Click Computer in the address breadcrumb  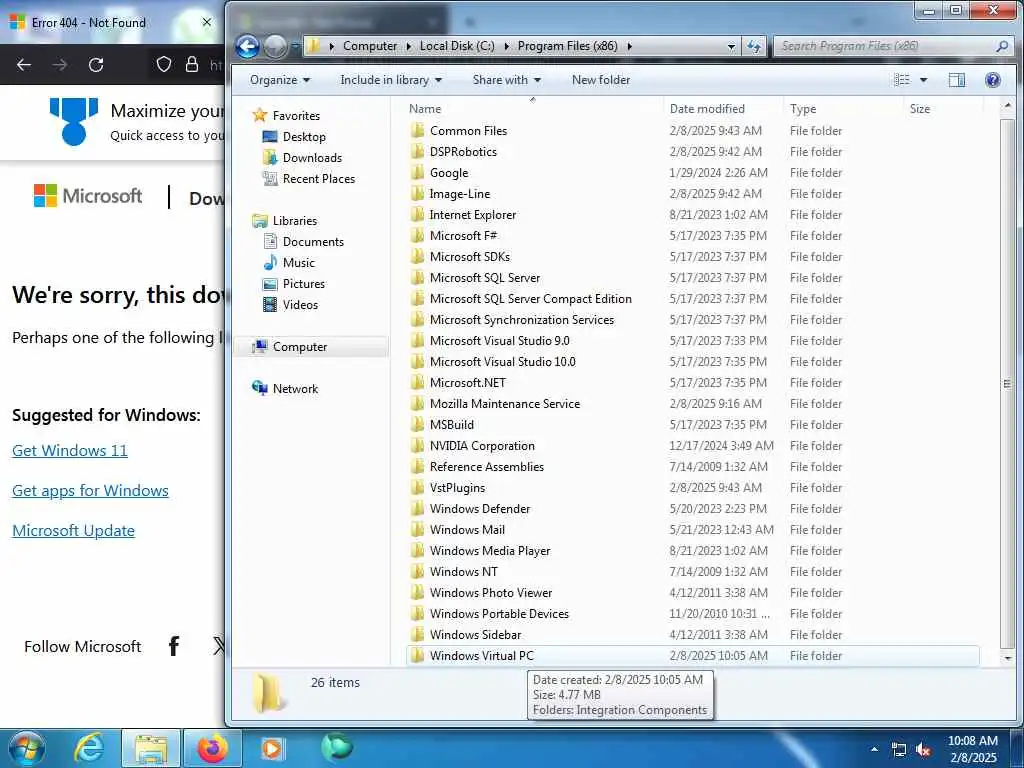pos(370,46)
